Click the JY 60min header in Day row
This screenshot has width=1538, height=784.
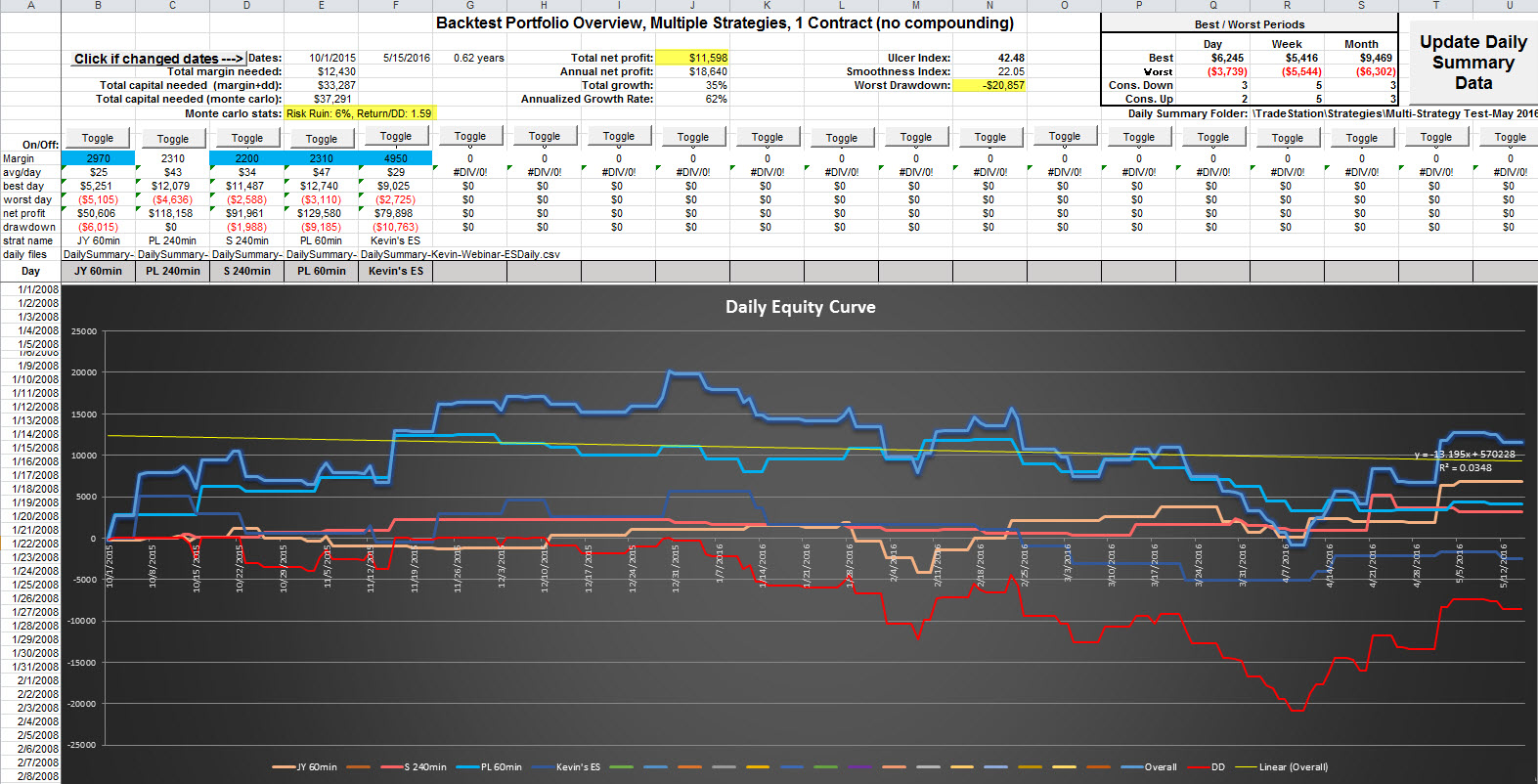pyautogui.click(x=98, y=271)
